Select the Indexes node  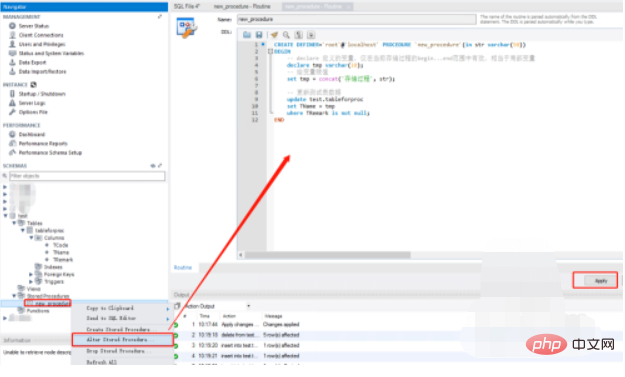pos(53,267)
